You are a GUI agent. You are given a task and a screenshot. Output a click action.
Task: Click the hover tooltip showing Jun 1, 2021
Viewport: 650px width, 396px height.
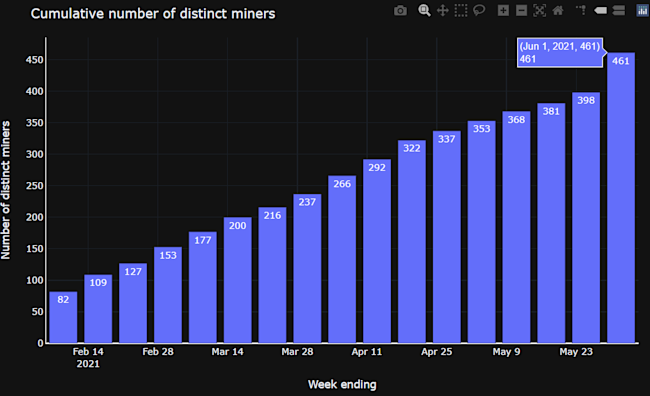coord(560,52)
